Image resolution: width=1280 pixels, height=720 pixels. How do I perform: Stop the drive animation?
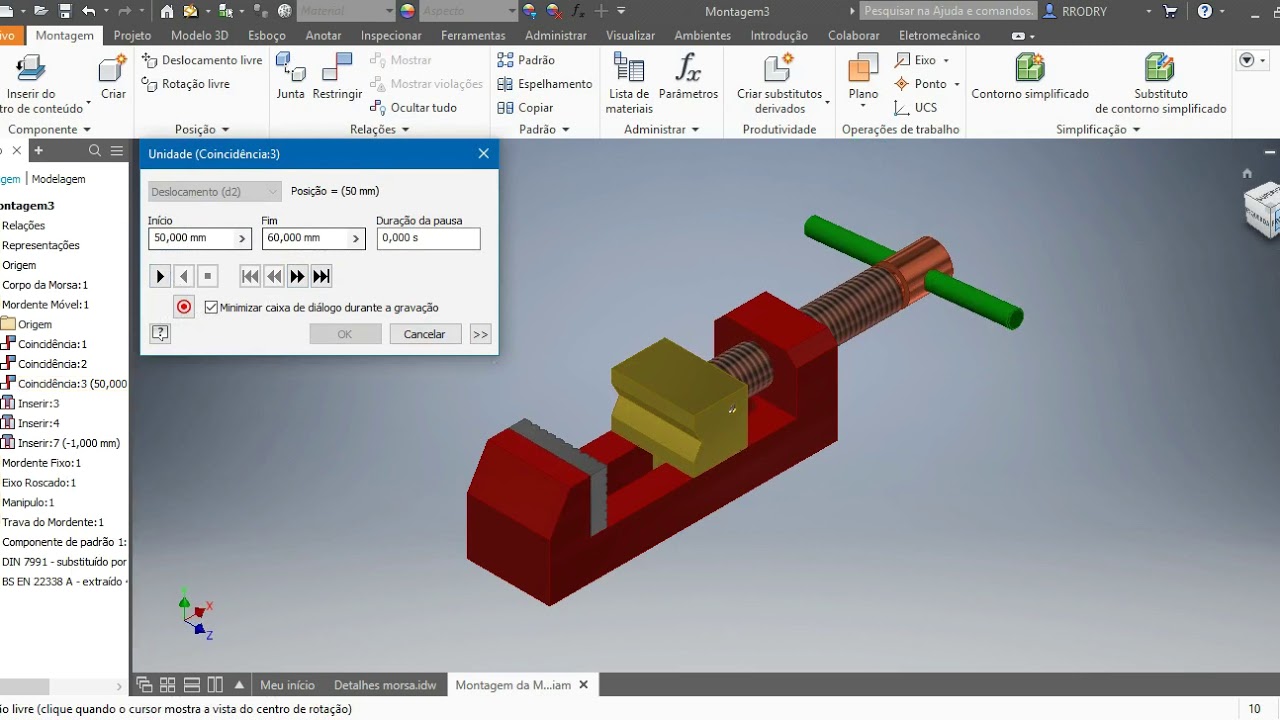pyautogui.click(x=208, y=276)
